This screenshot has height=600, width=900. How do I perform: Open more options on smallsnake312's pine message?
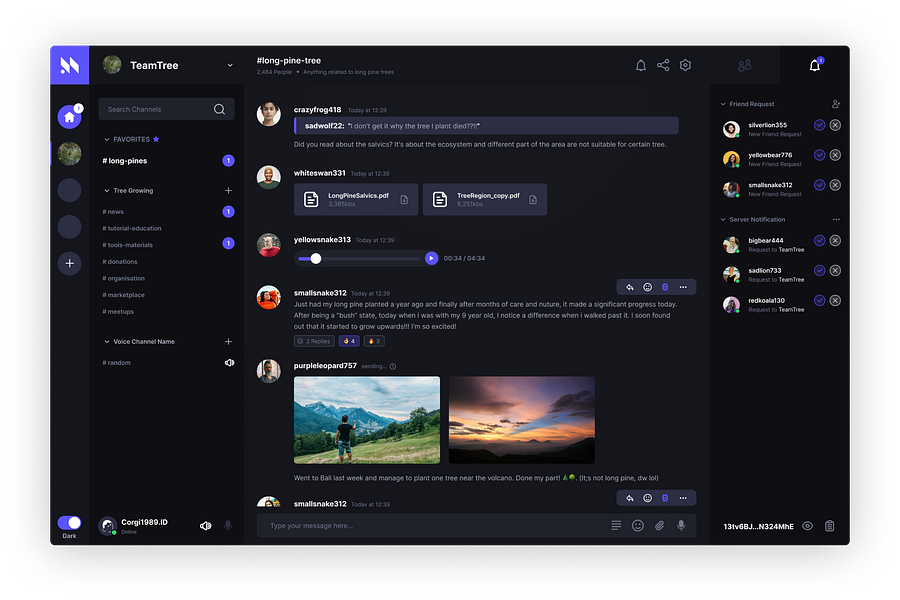coord(683,287)
